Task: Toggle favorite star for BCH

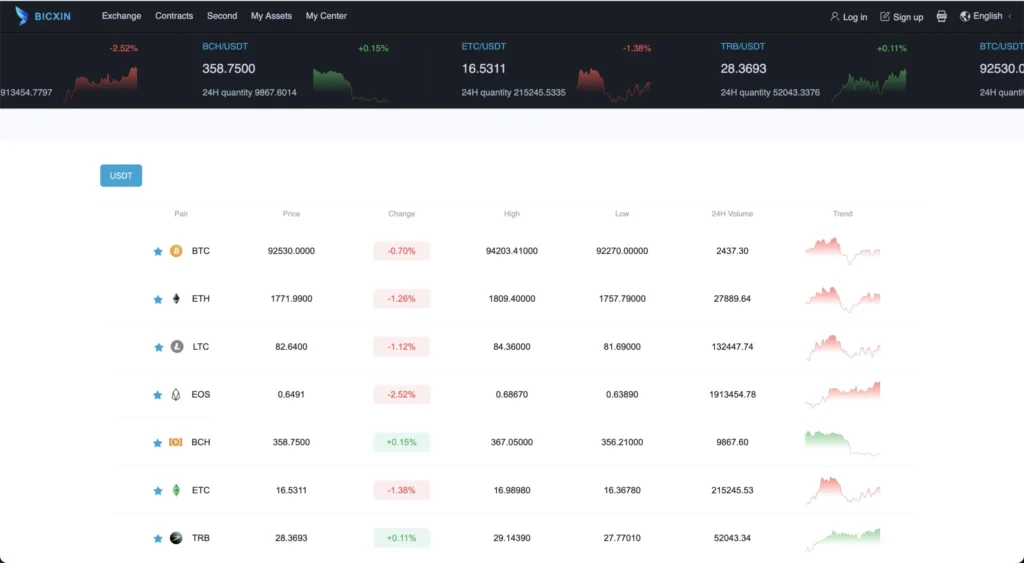Action: [x=157, y=443]
